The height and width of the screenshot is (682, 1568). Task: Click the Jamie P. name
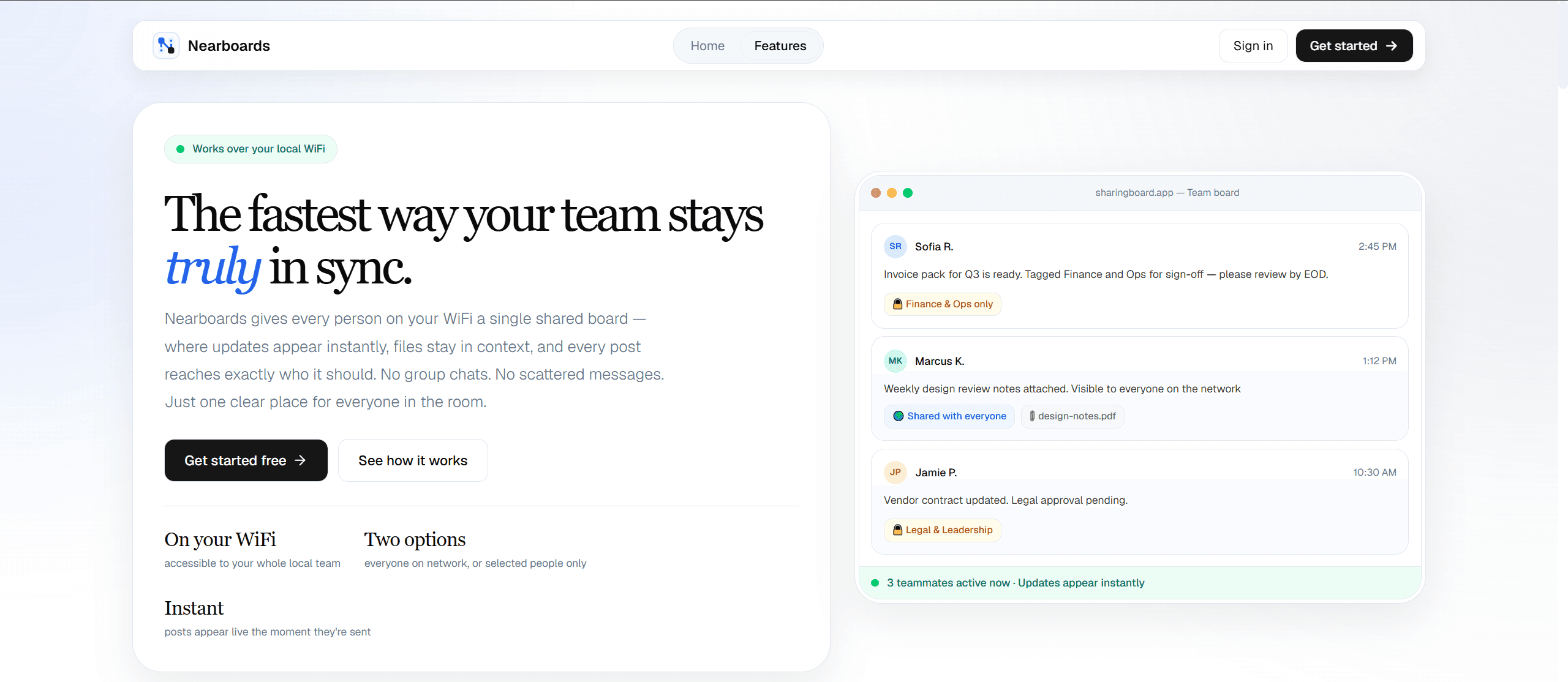936,473
